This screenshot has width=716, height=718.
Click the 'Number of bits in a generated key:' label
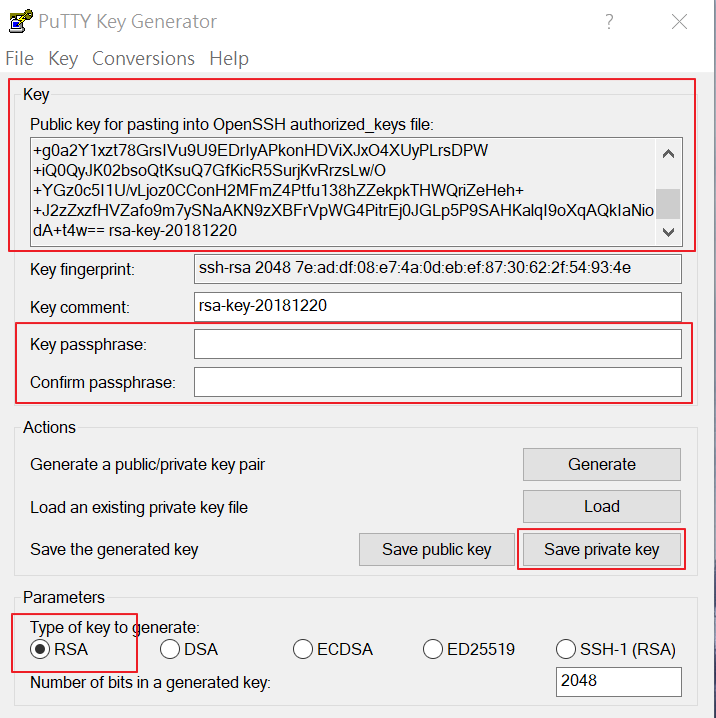(150, 682)
